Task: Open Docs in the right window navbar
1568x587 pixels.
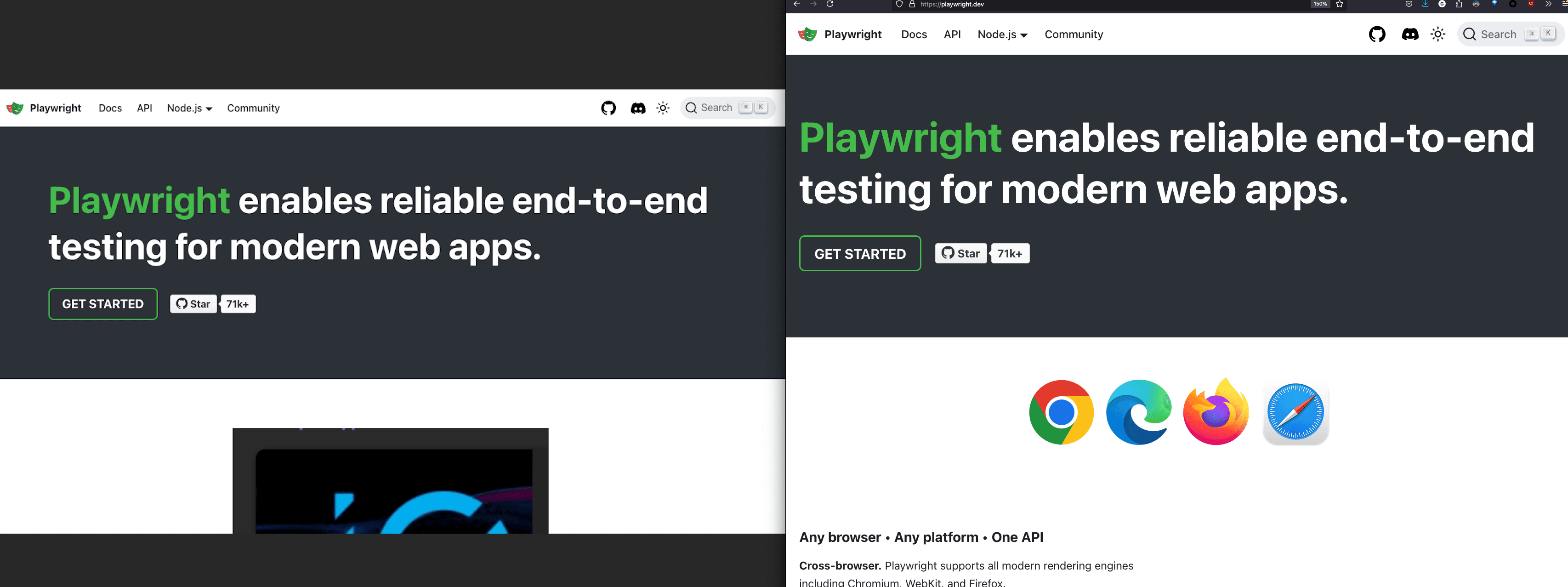Action: tap(914, 35)
